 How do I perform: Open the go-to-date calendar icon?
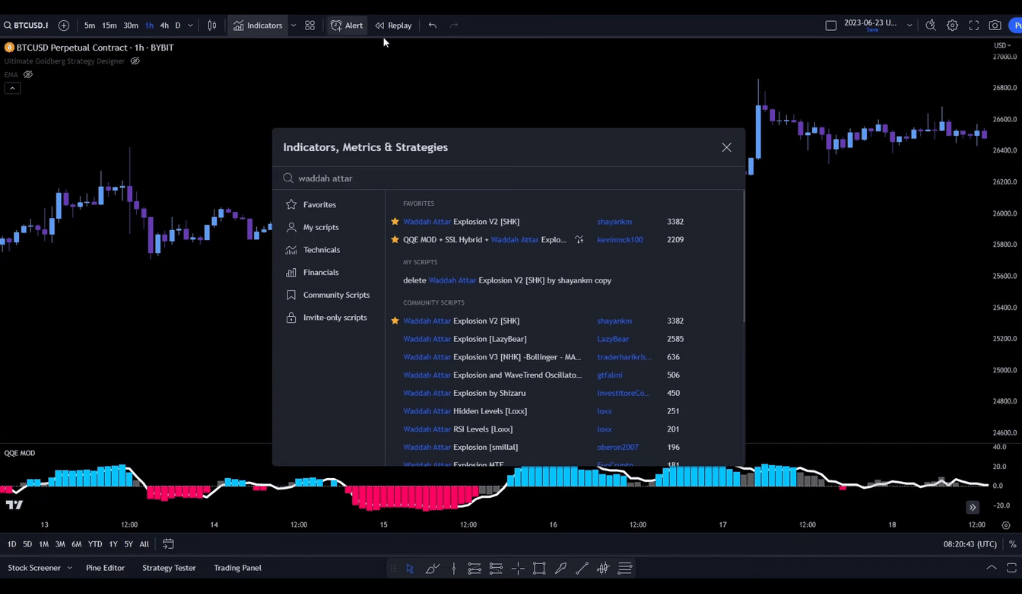[168, 544]
